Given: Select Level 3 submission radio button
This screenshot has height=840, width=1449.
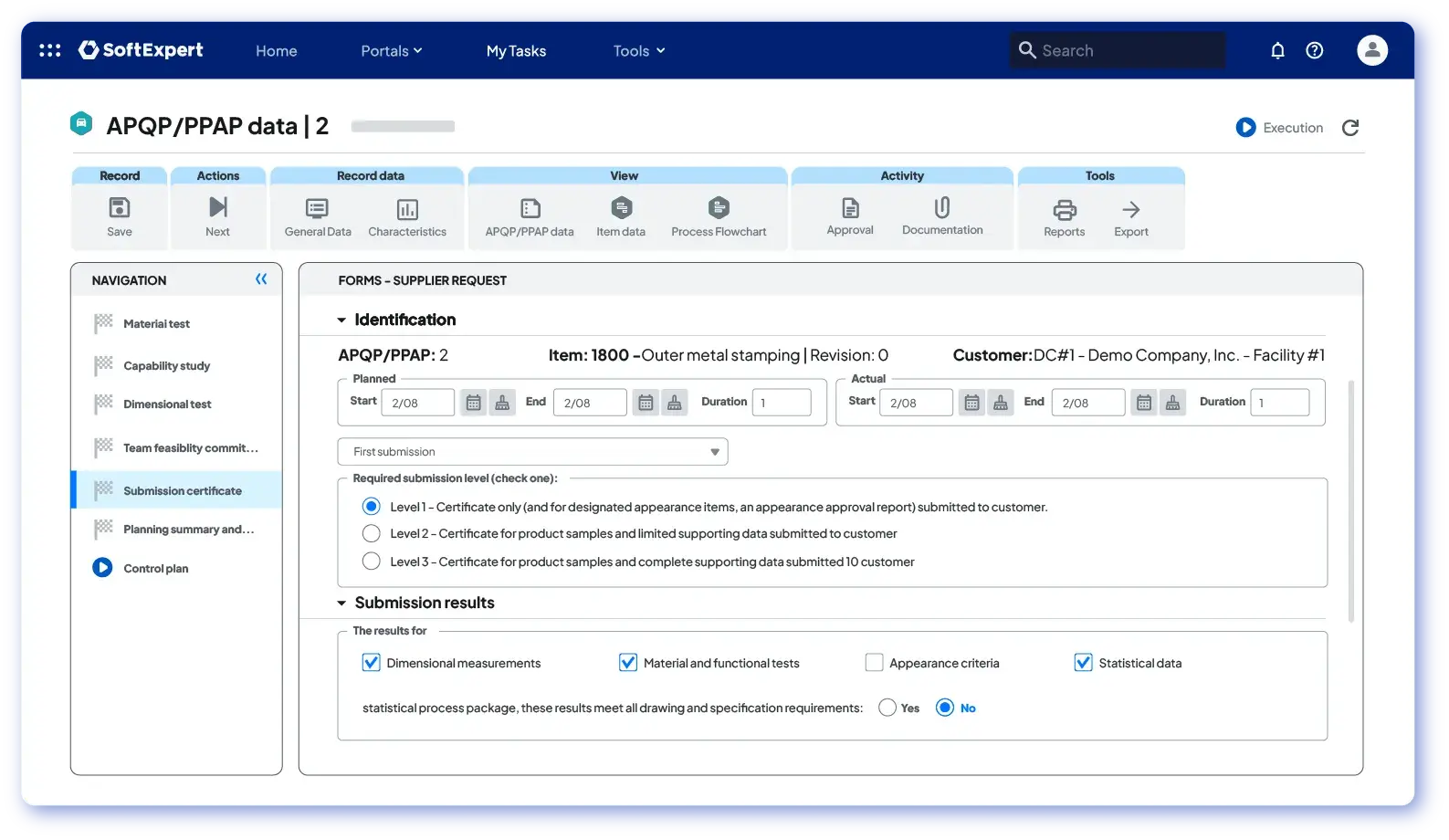Looking at the screenshot, I should (371, 562).
